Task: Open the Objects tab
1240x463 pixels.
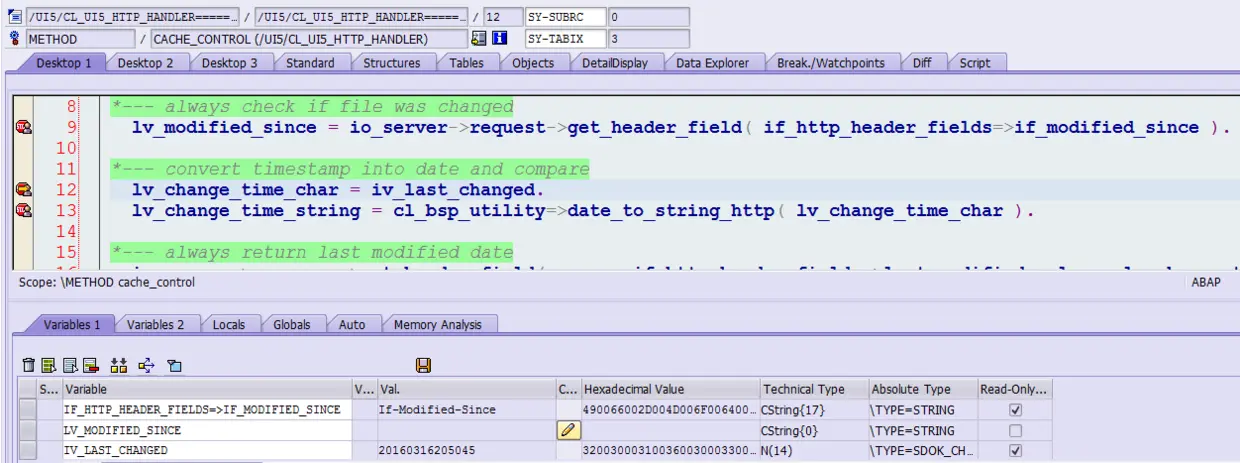Action: coord(533,62)
